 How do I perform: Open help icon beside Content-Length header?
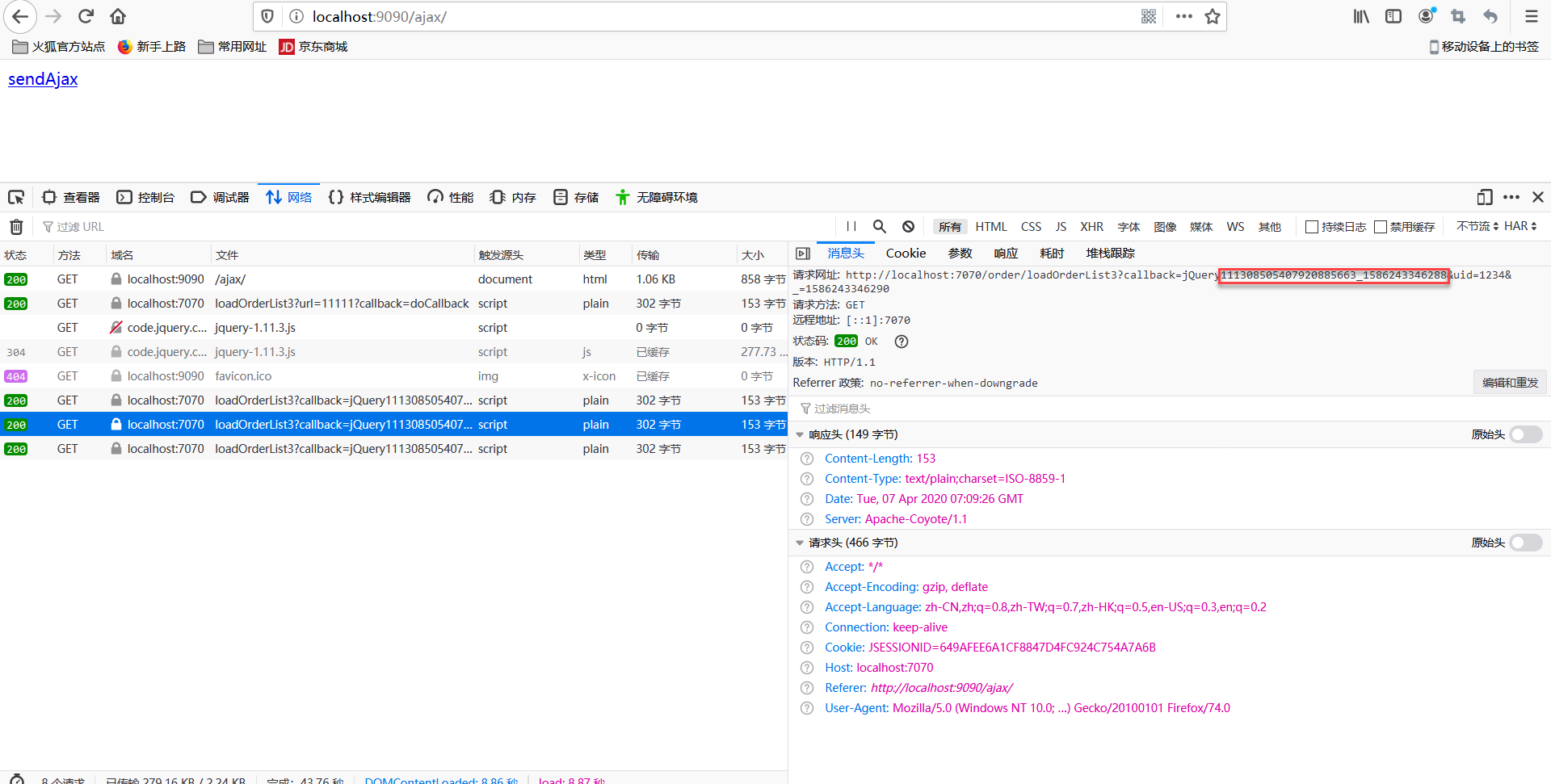click(807, 459)
